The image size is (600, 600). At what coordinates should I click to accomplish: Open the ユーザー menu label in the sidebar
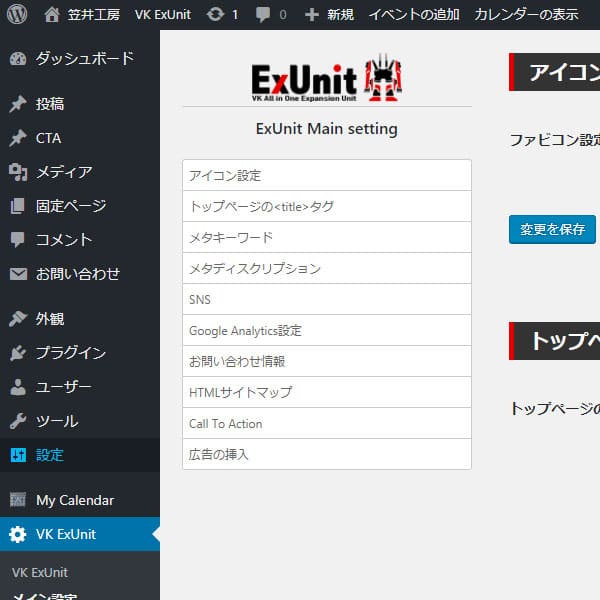[x=64, y=387]
